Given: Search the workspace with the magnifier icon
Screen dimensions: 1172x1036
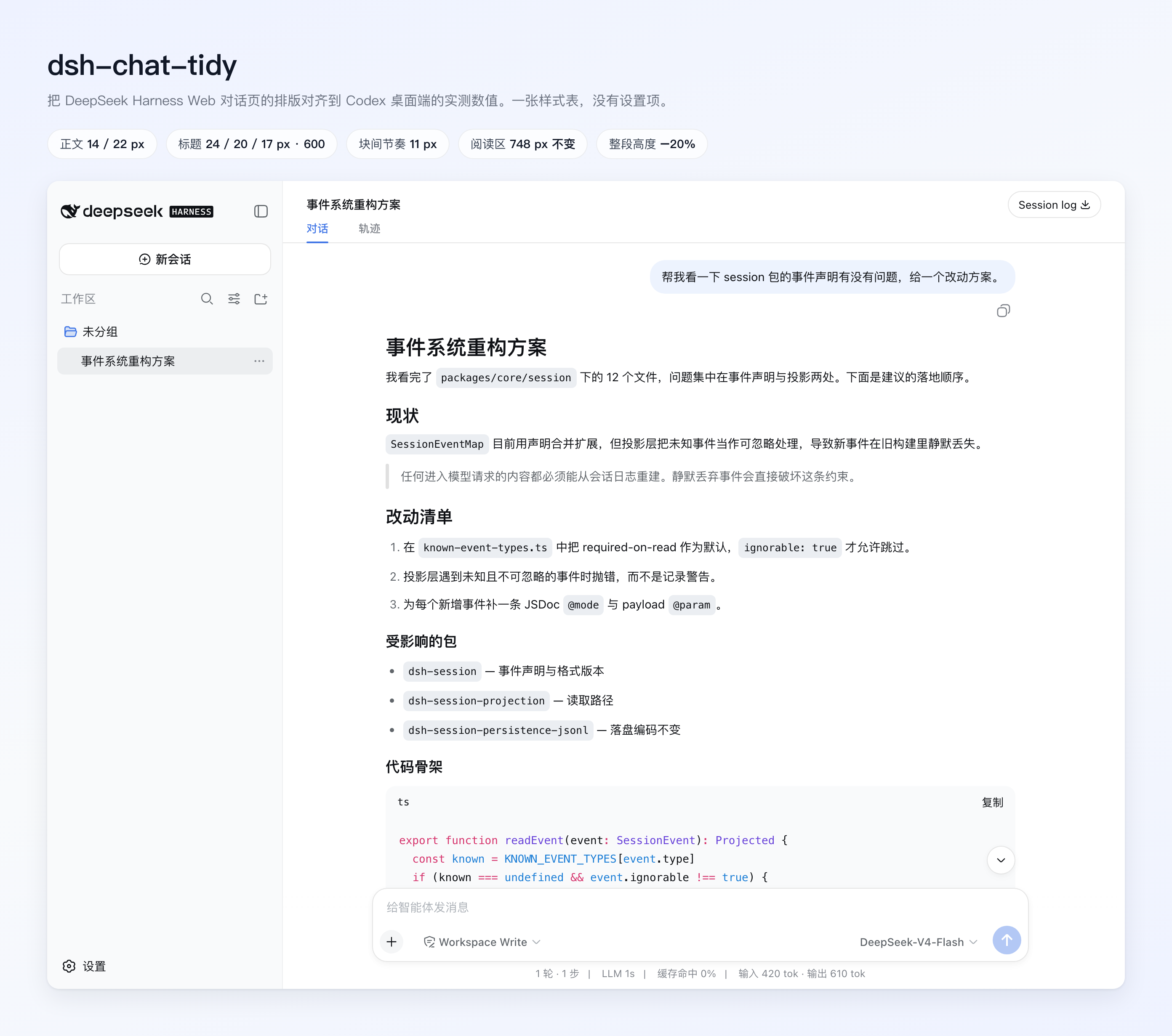Looking at the screenshot, I should coord(207,299).
